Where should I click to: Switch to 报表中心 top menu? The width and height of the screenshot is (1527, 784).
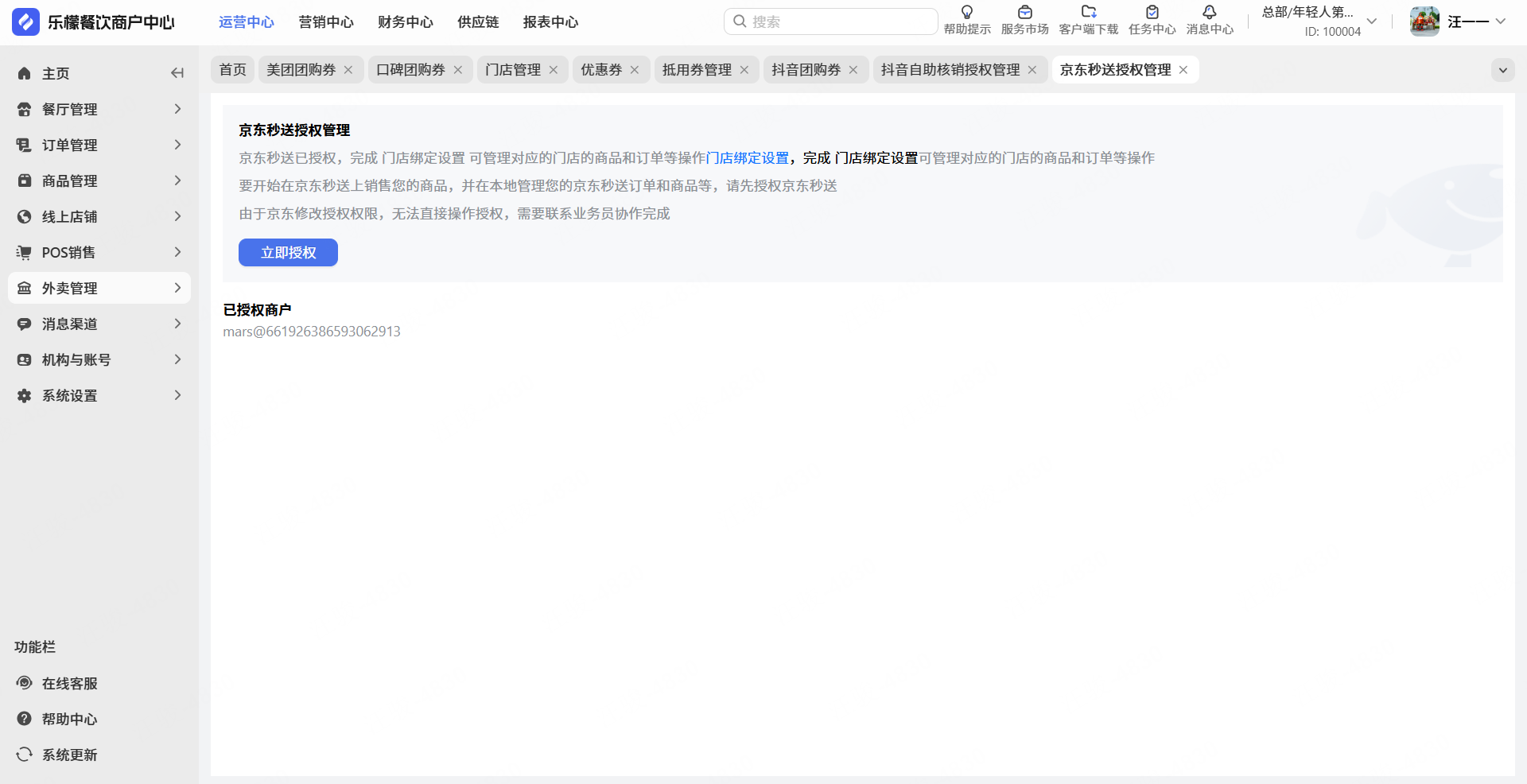[x=550, y=22]
